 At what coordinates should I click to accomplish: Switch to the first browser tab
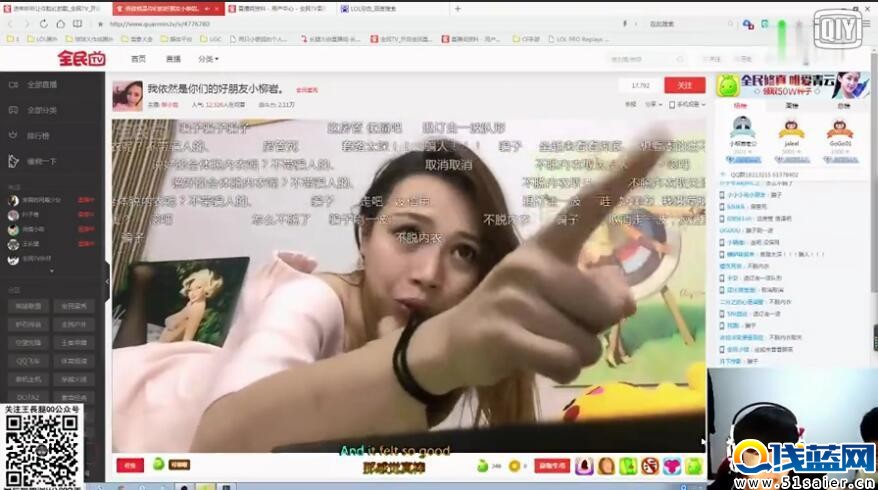[x=55, y=9]
